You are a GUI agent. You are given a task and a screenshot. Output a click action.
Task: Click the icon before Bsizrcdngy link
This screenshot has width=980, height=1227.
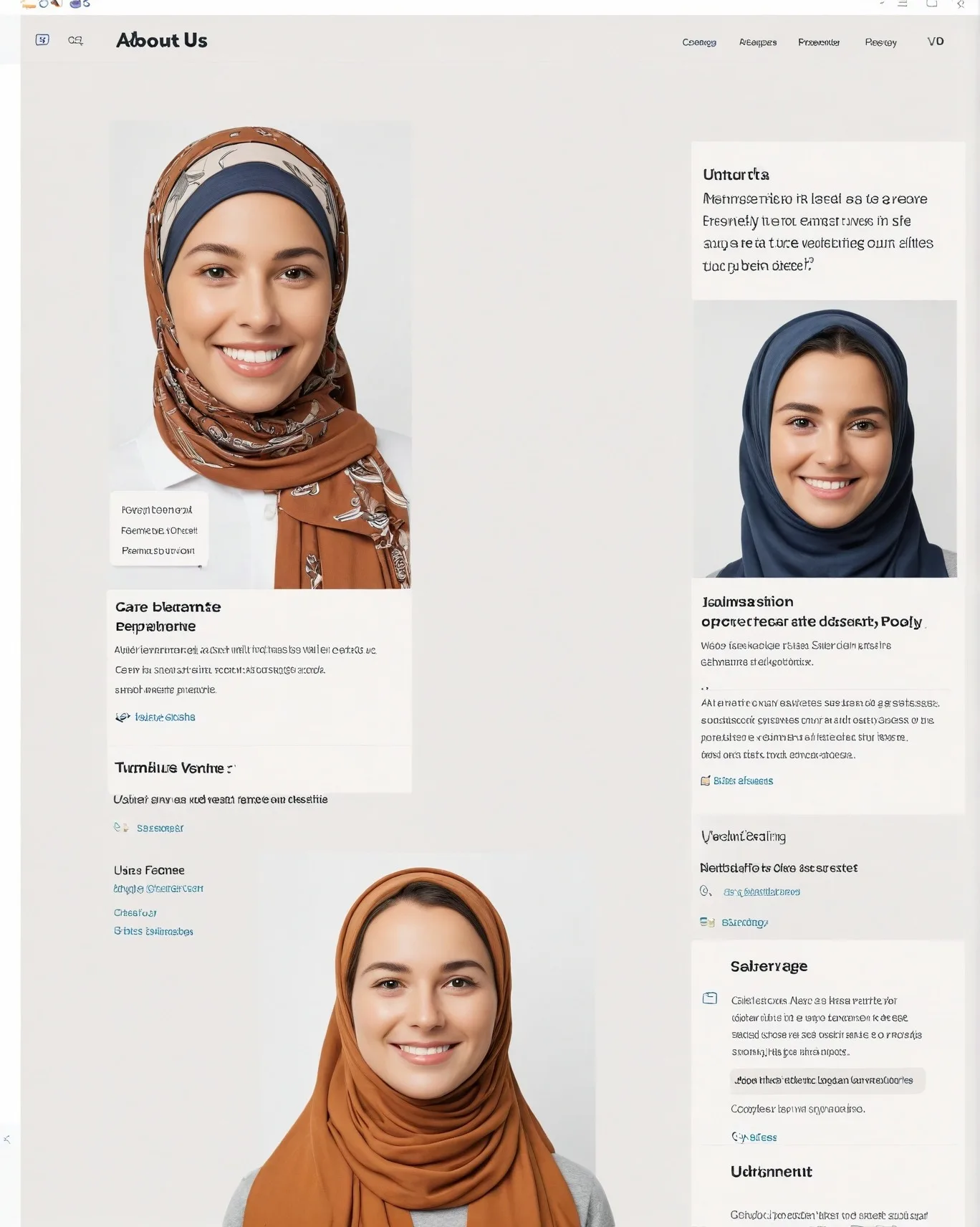pyautogui.click(x=707, y=922)
